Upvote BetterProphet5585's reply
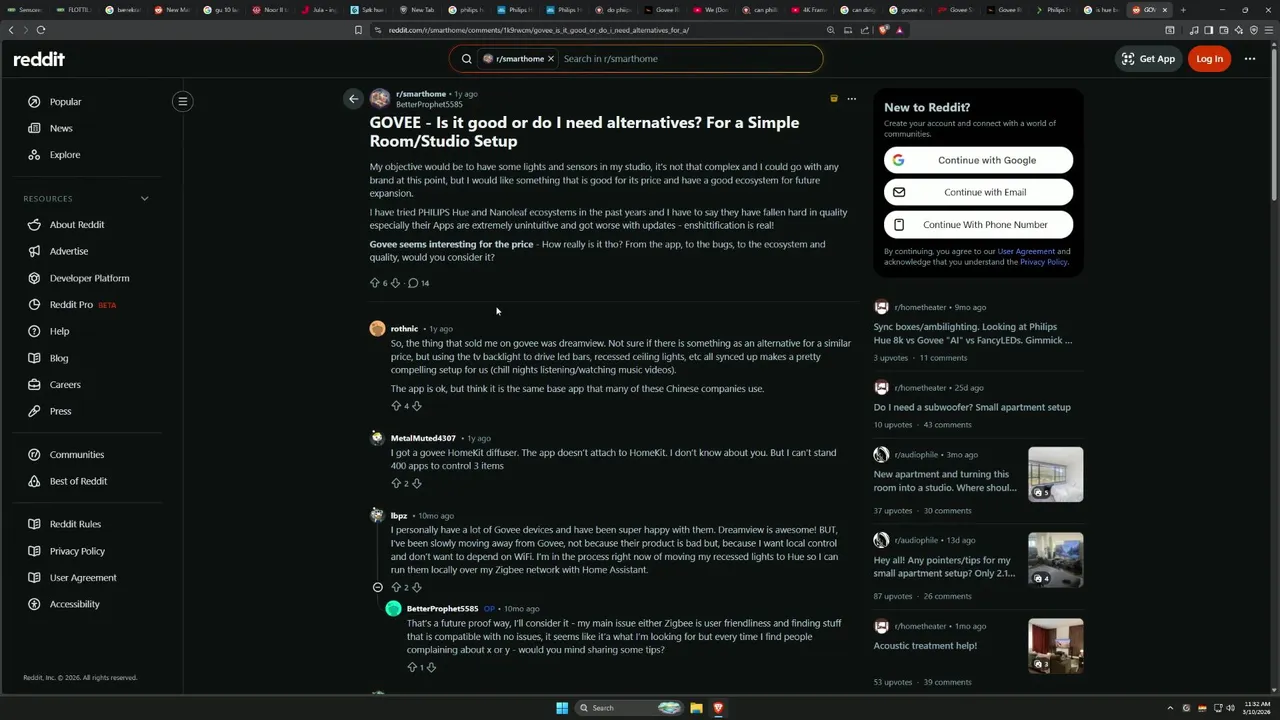 click(x=412, y=667)
